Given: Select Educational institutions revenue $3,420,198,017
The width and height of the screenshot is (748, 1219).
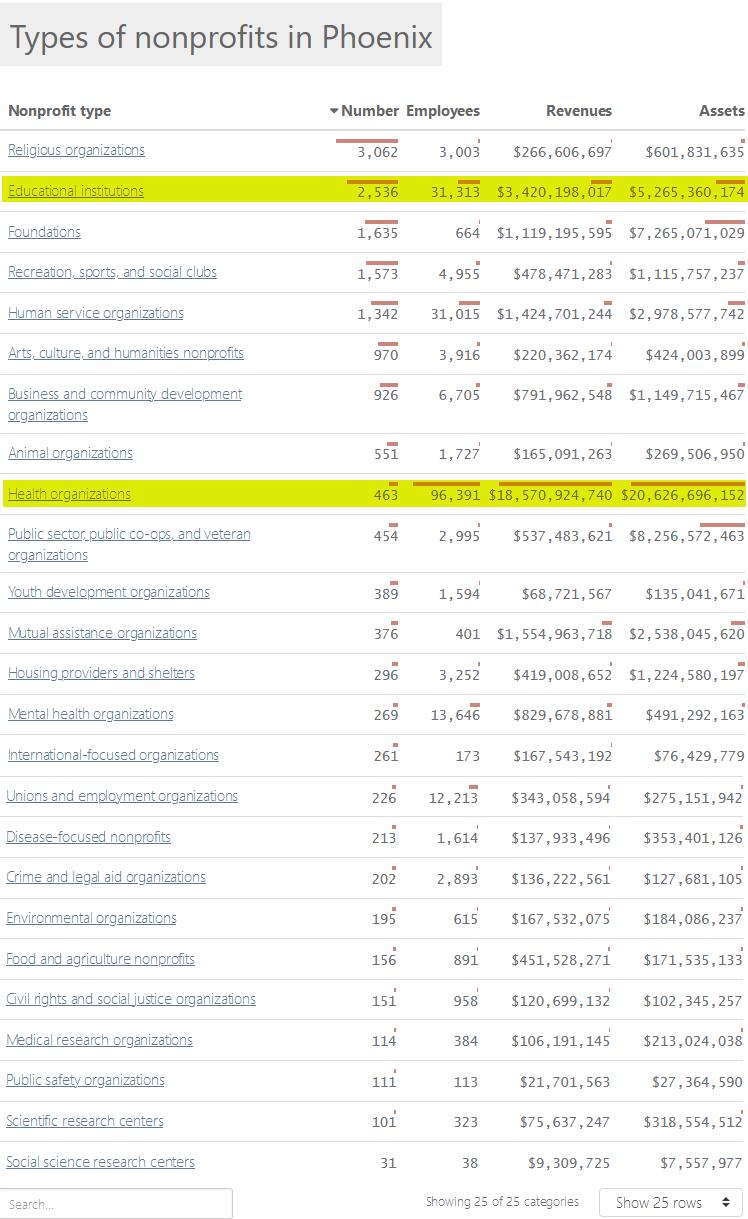Looking at the screenshot, I should click(x=554, y=192).
